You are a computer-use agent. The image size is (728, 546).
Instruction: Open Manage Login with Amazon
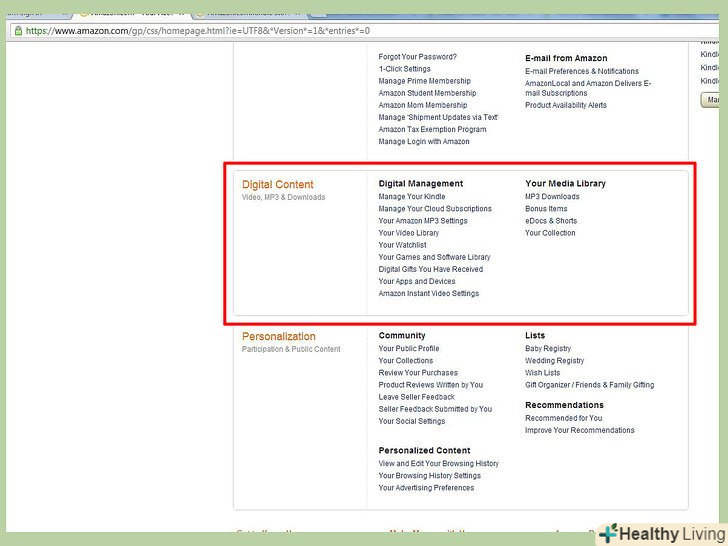(424, 141)
